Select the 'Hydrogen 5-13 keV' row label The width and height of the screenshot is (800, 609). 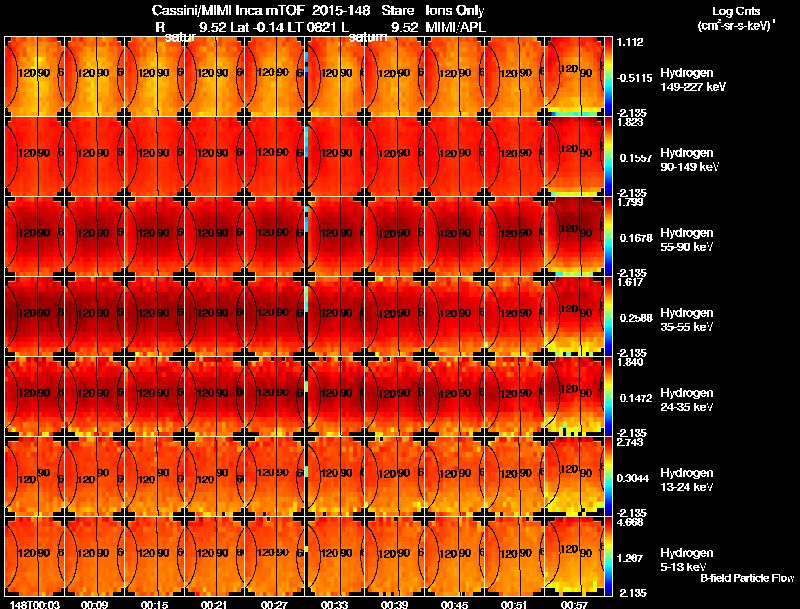tap(687, 560)
